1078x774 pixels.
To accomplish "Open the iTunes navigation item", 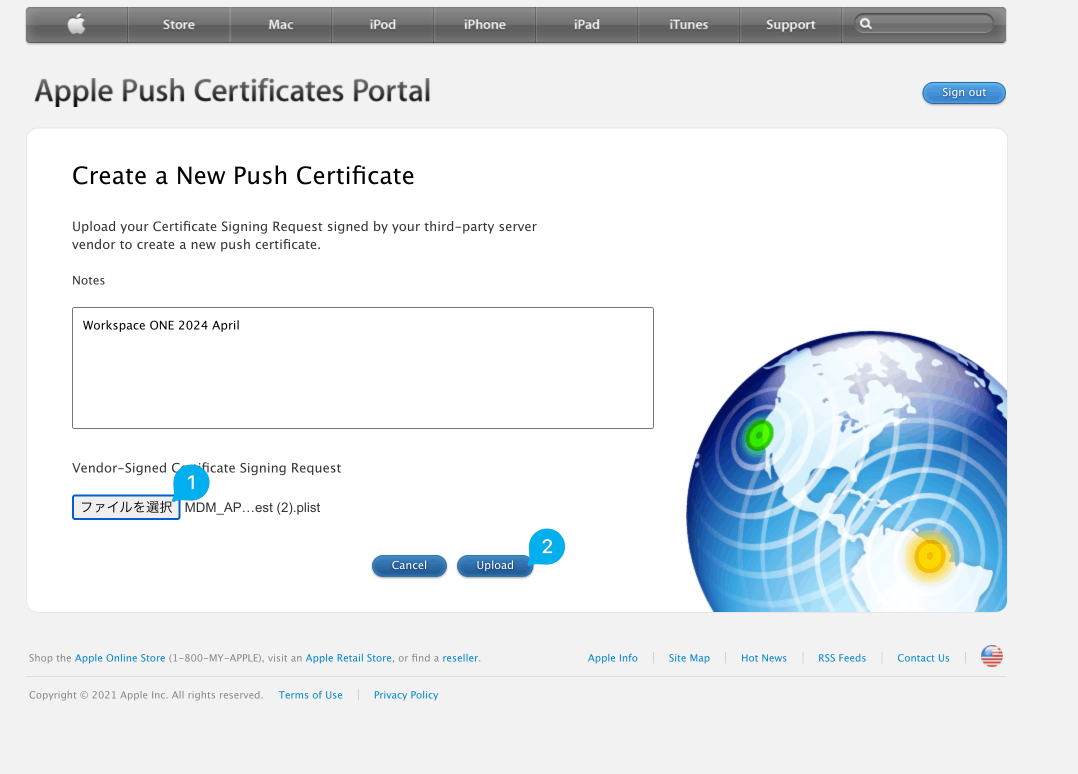I will pos(688,25).
